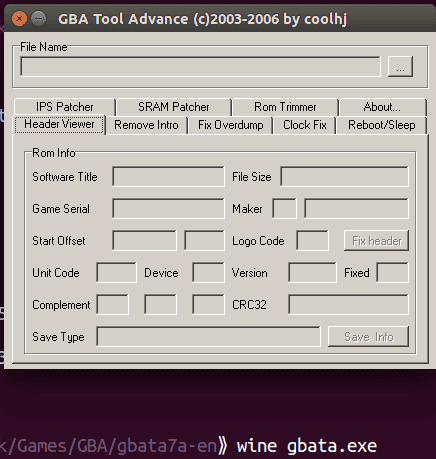Click the Fix header button
The height and width of the screenshot is (459, 436).
coord(376,241)
